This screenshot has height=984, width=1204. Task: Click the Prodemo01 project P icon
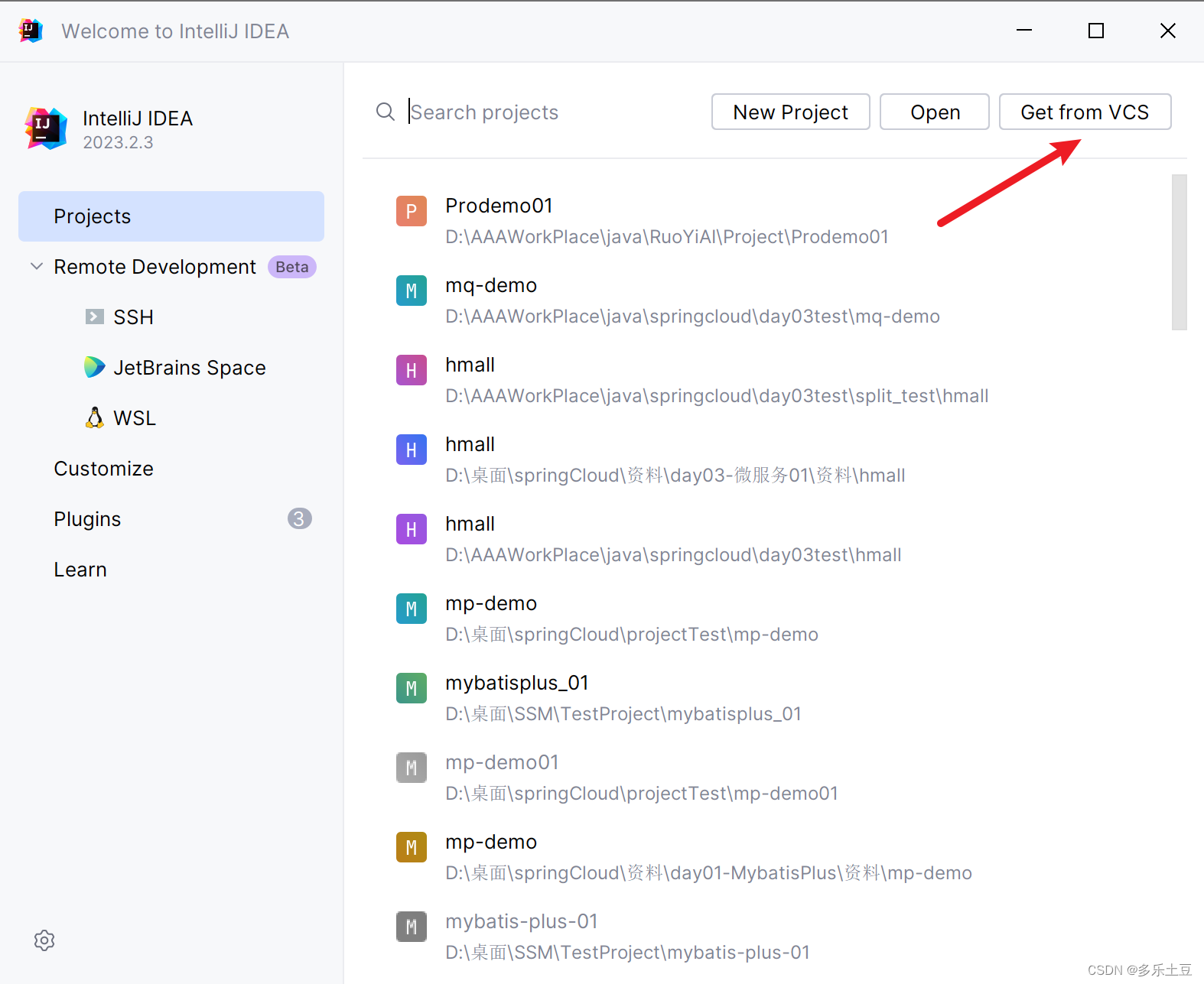coord(412,211)
